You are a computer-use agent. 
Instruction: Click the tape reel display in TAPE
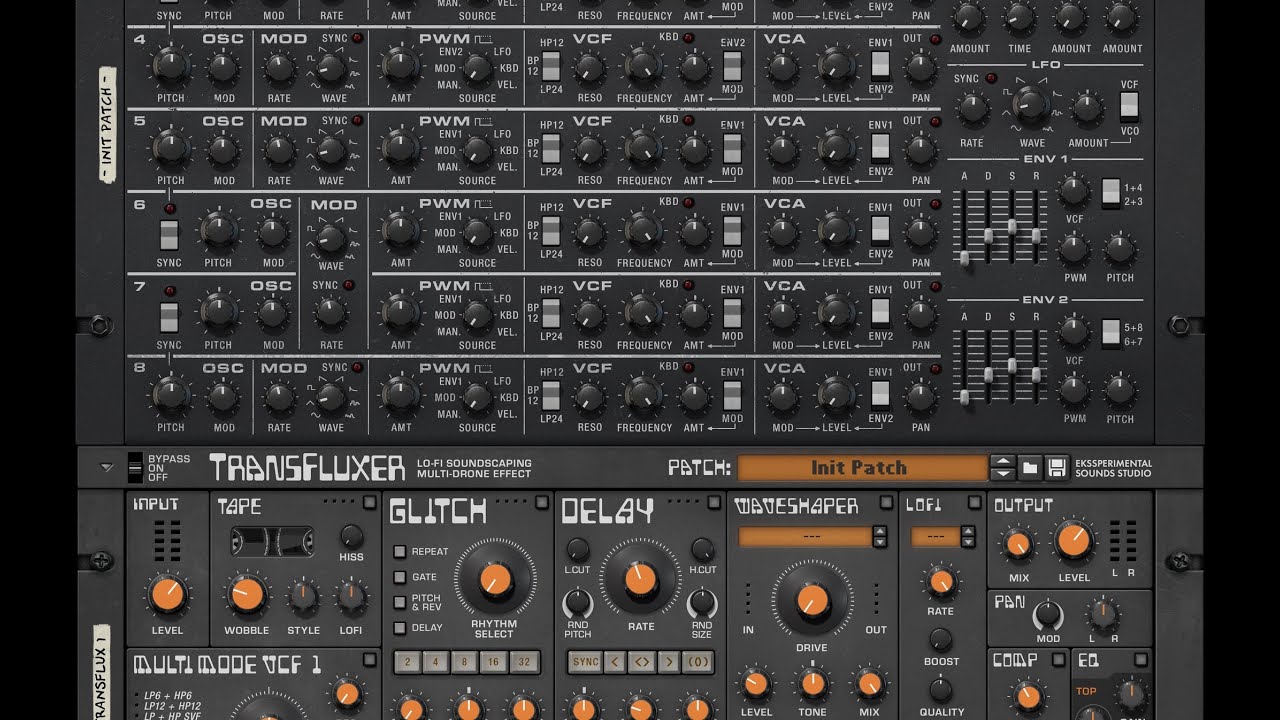[272, 541]
